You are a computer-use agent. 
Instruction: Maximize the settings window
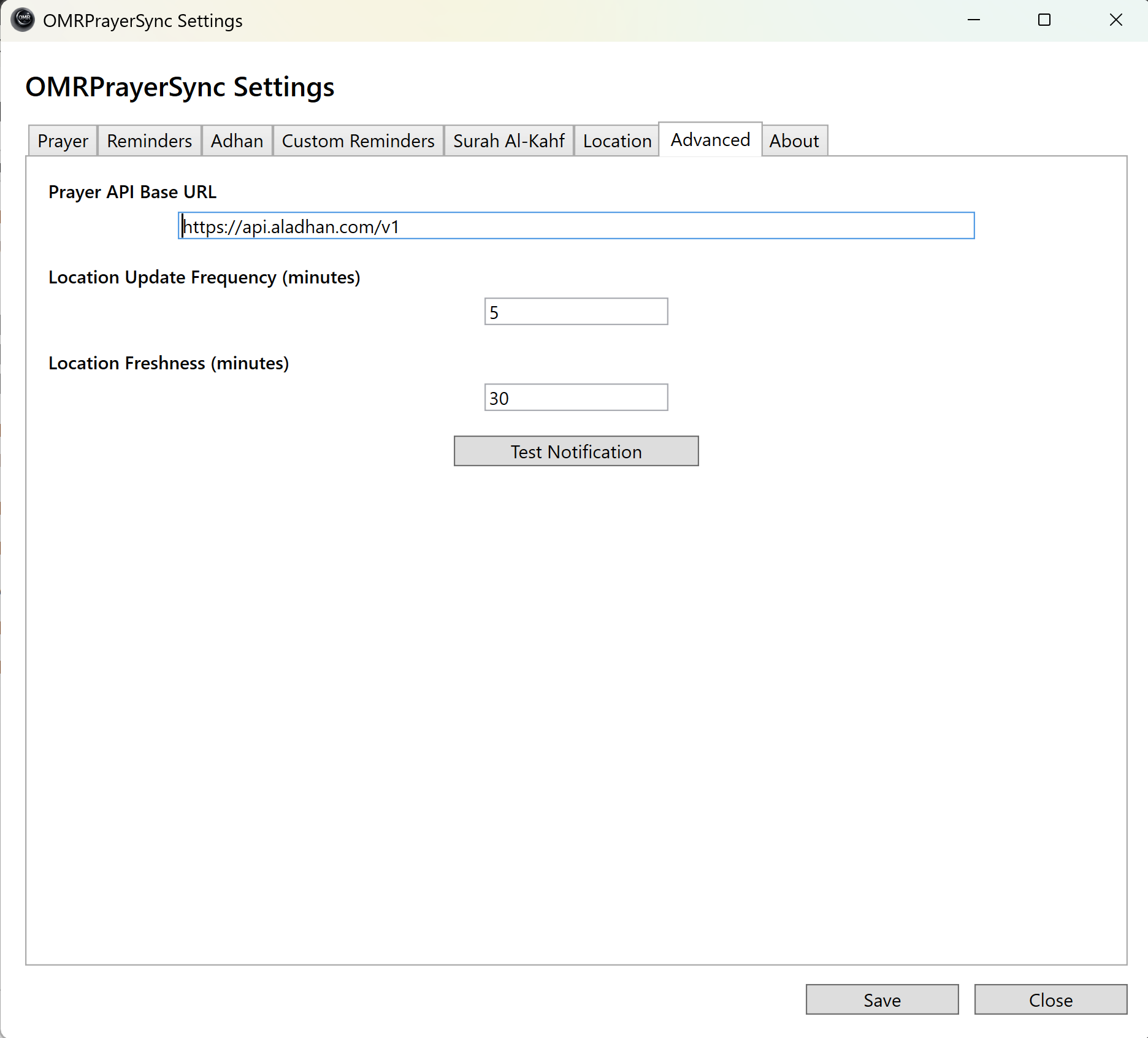[1044, 20]
